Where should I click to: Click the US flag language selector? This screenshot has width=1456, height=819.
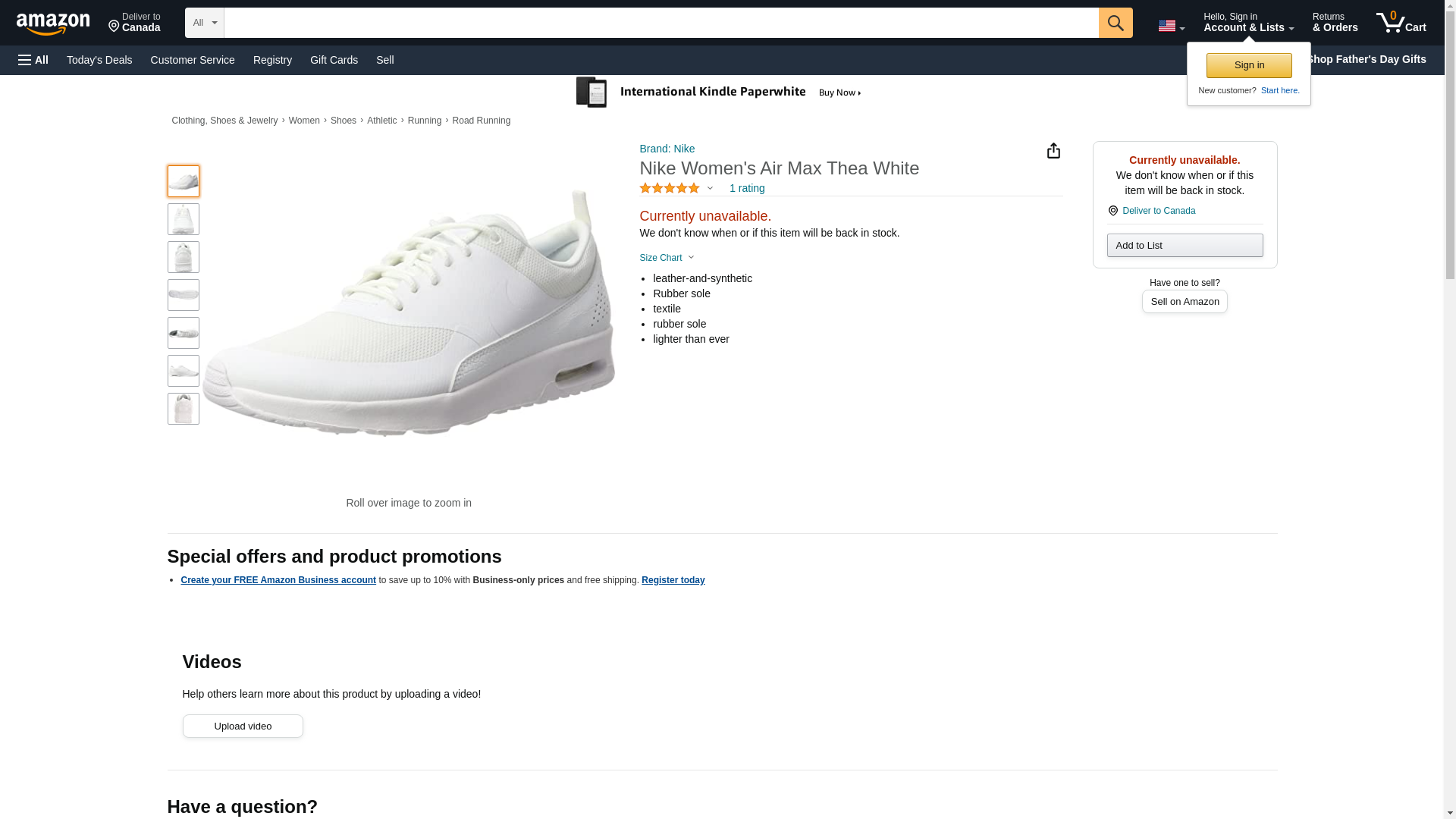(1171, 26)
